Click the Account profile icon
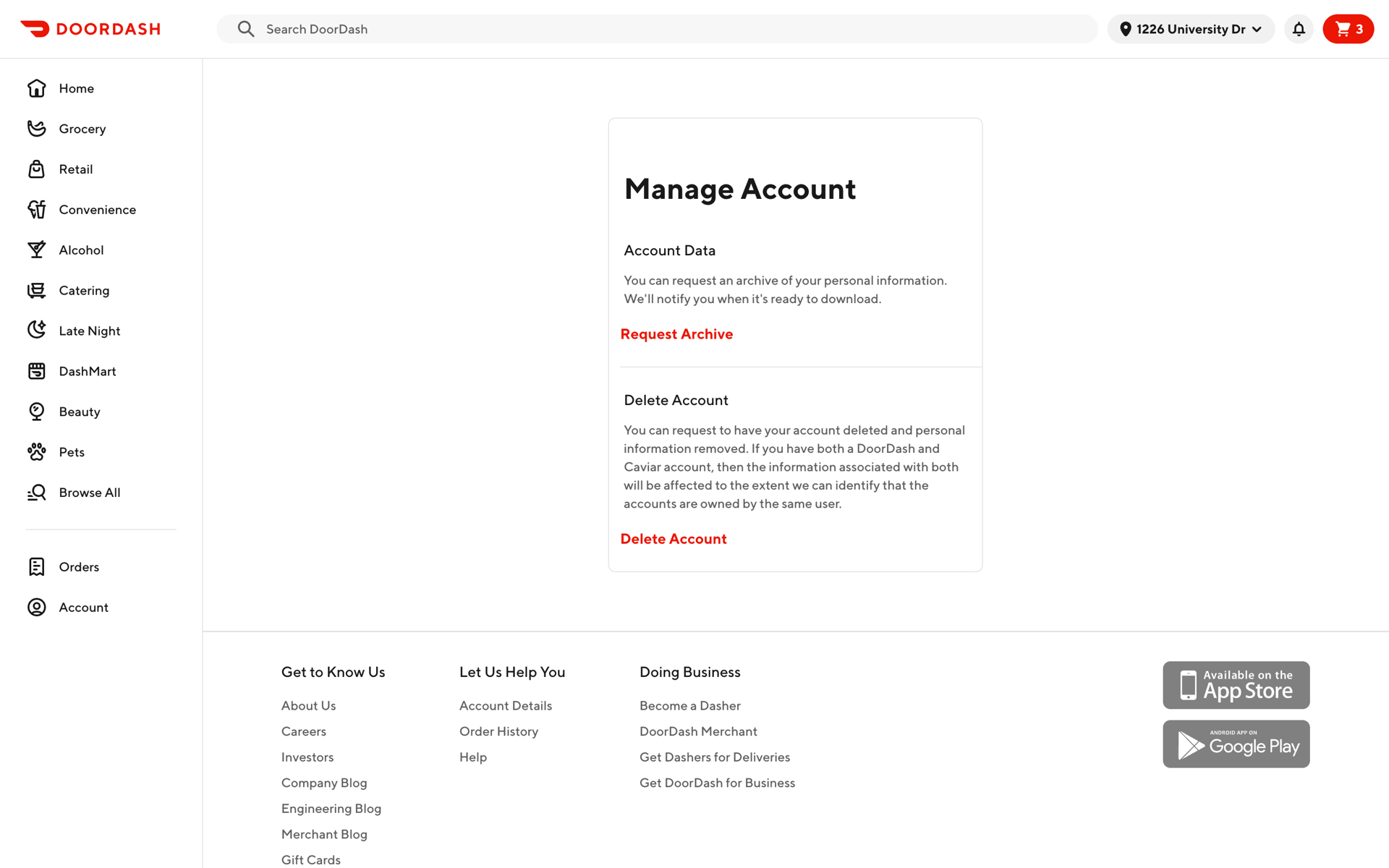 point(37,608)
